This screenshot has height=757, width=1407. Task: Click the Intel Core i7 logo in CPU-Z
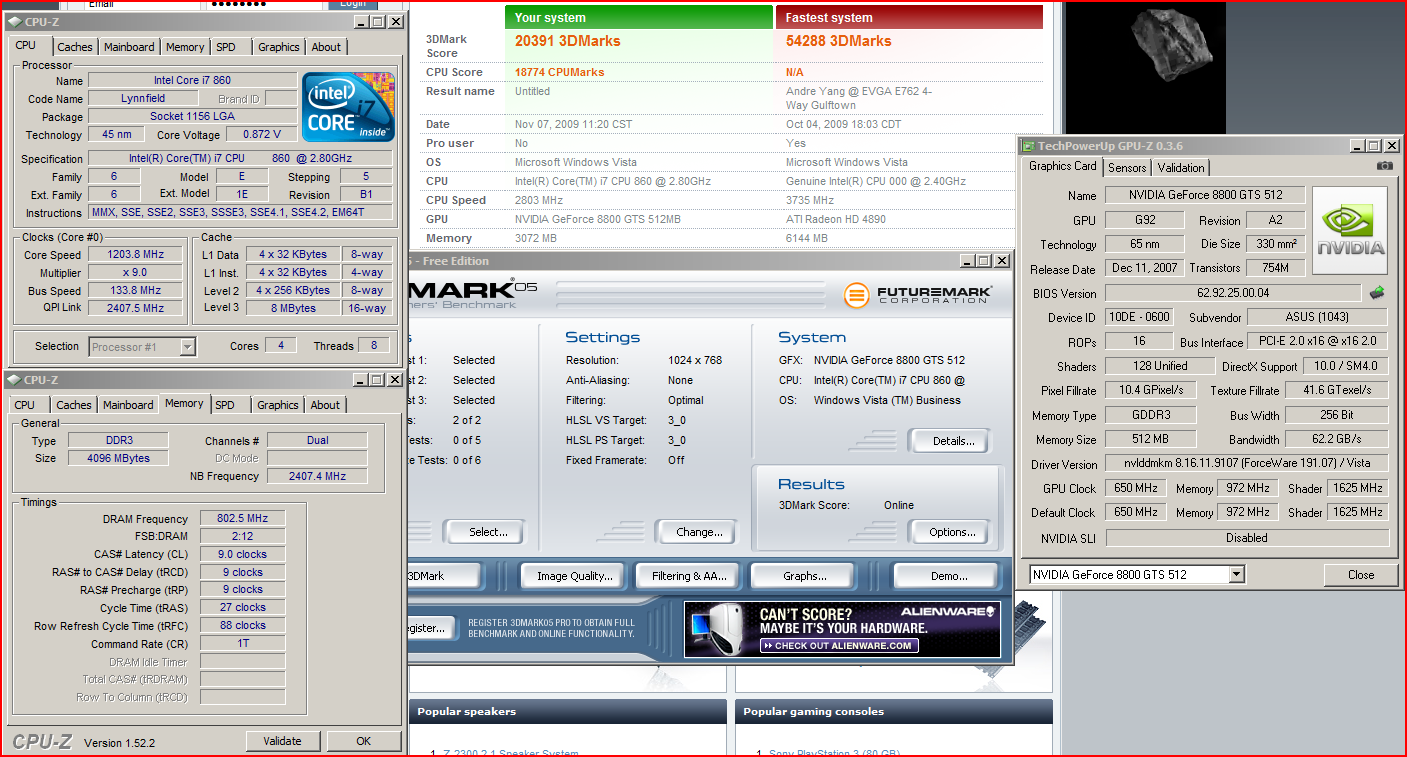(x=348, y=107)
